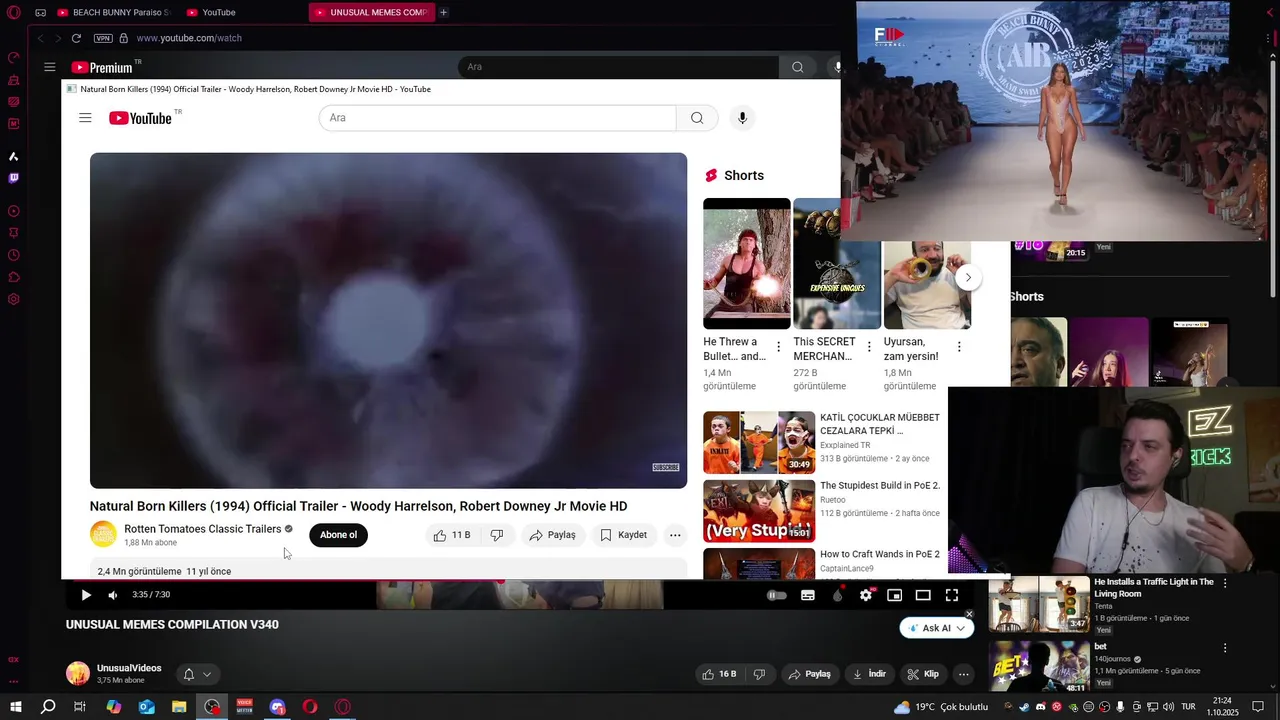Viewport: 1280px width, 720px height.
Task: Toggle the VPN badge in address bar
Action: pyautogui.click(x=103, y=38)
